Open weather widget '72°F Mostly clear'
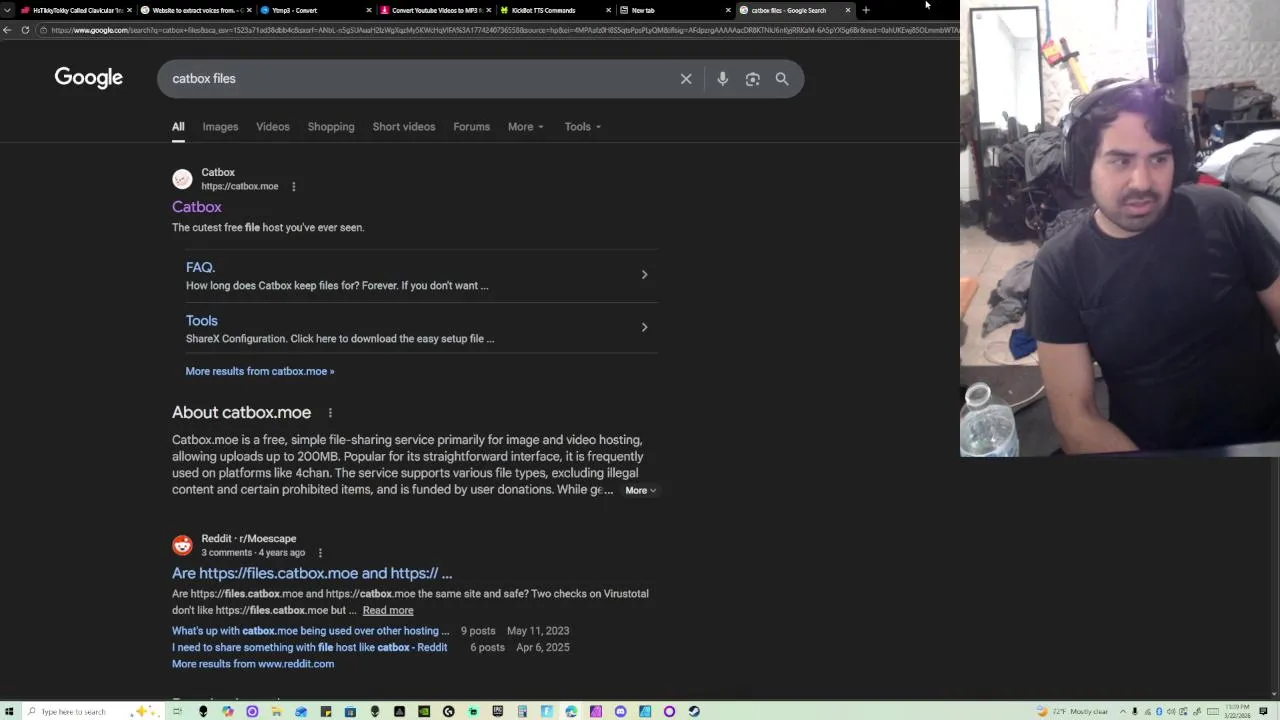Image resolution: width=1280 pixels, height=720 pixels. tap(1074, 711)
